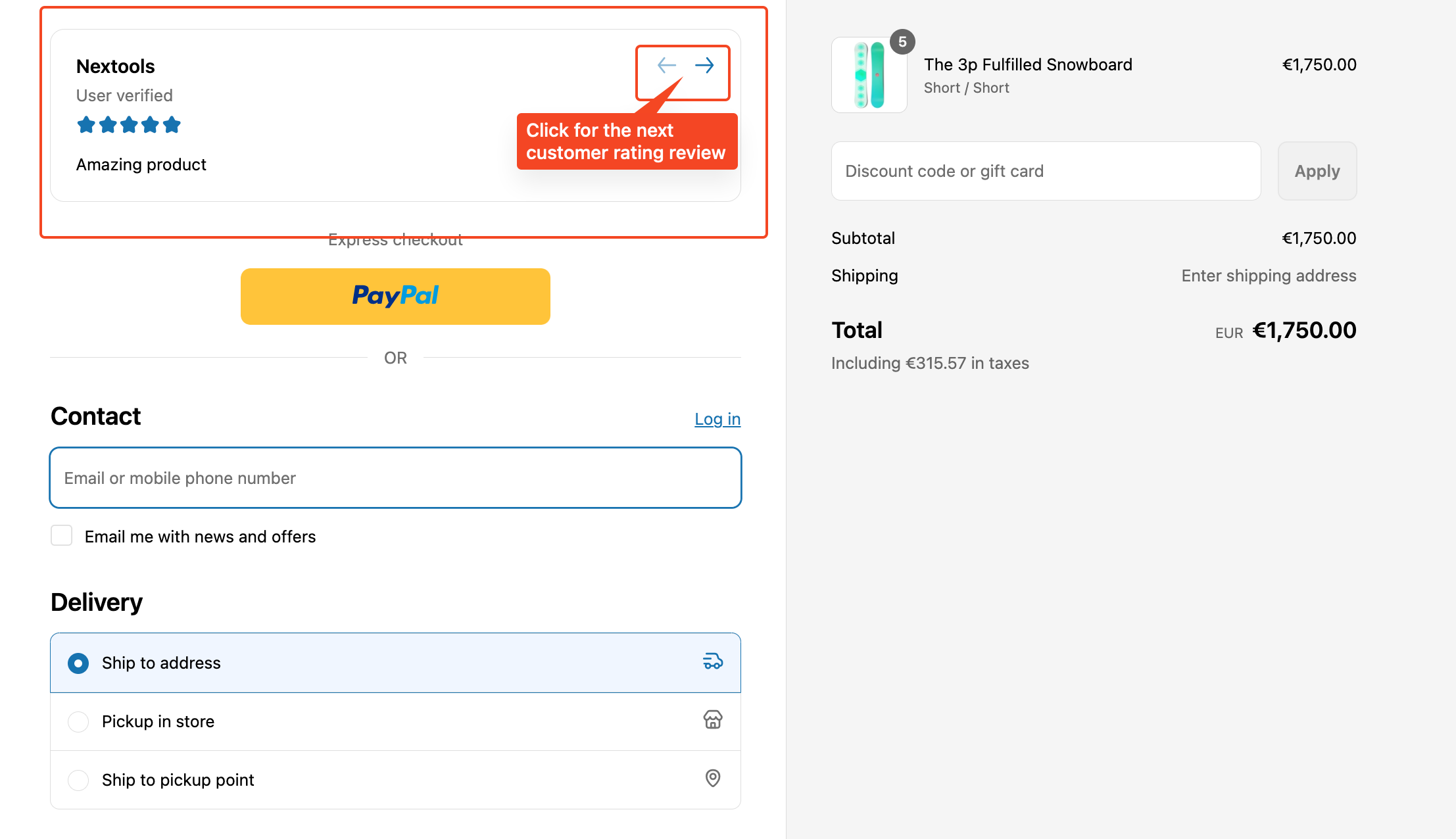The width and height of the screenshot is (1456, 839).
Task: Click the five-star rating in review
Action: 129,125
